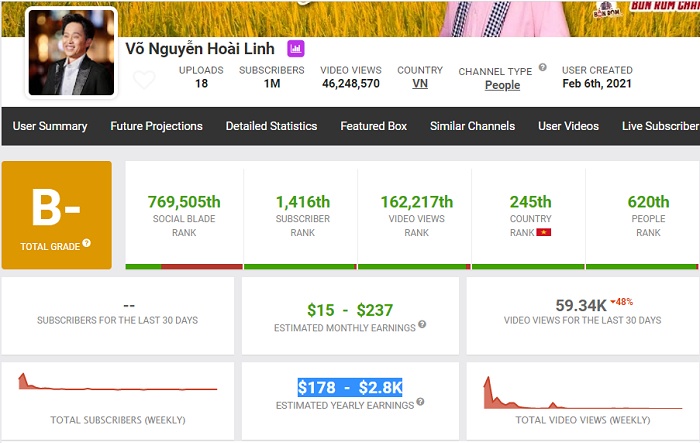The image size is (700, 443).
Task: Click help icon beside Total Grade
Action: (x=87, y=243)
